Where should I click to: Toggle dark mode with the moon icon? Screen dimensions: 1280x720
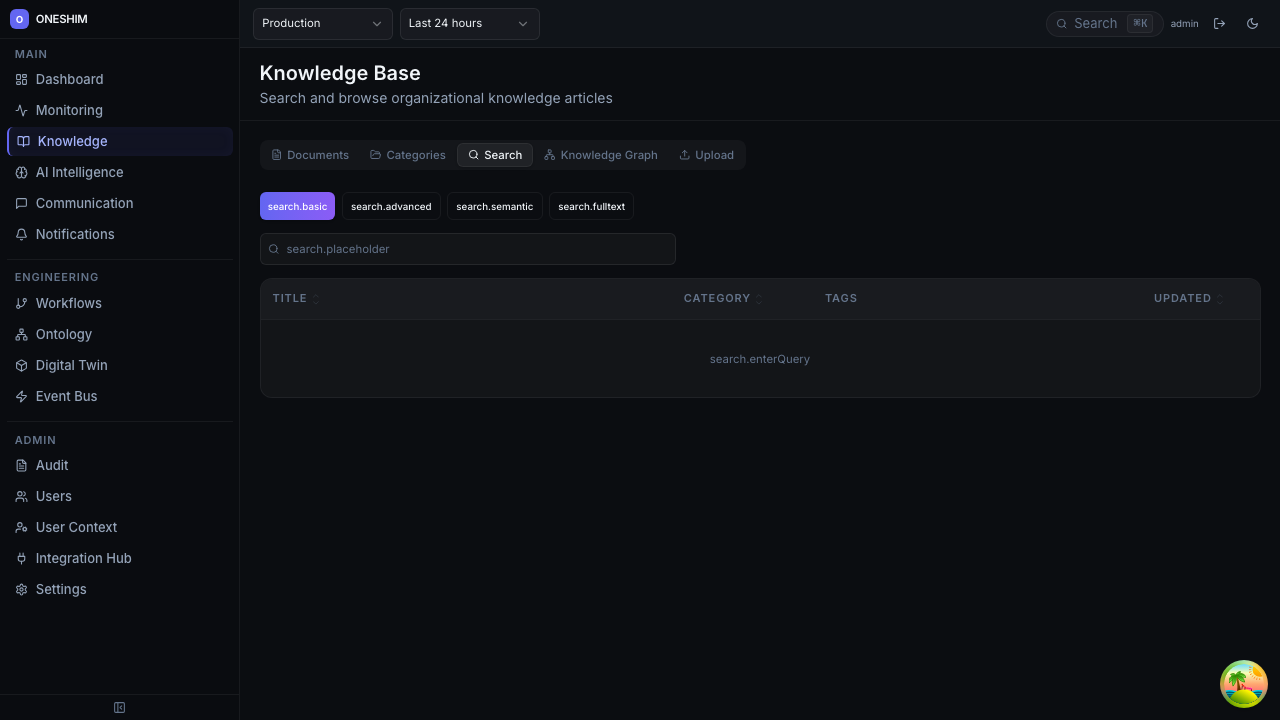click(1252, 23)
